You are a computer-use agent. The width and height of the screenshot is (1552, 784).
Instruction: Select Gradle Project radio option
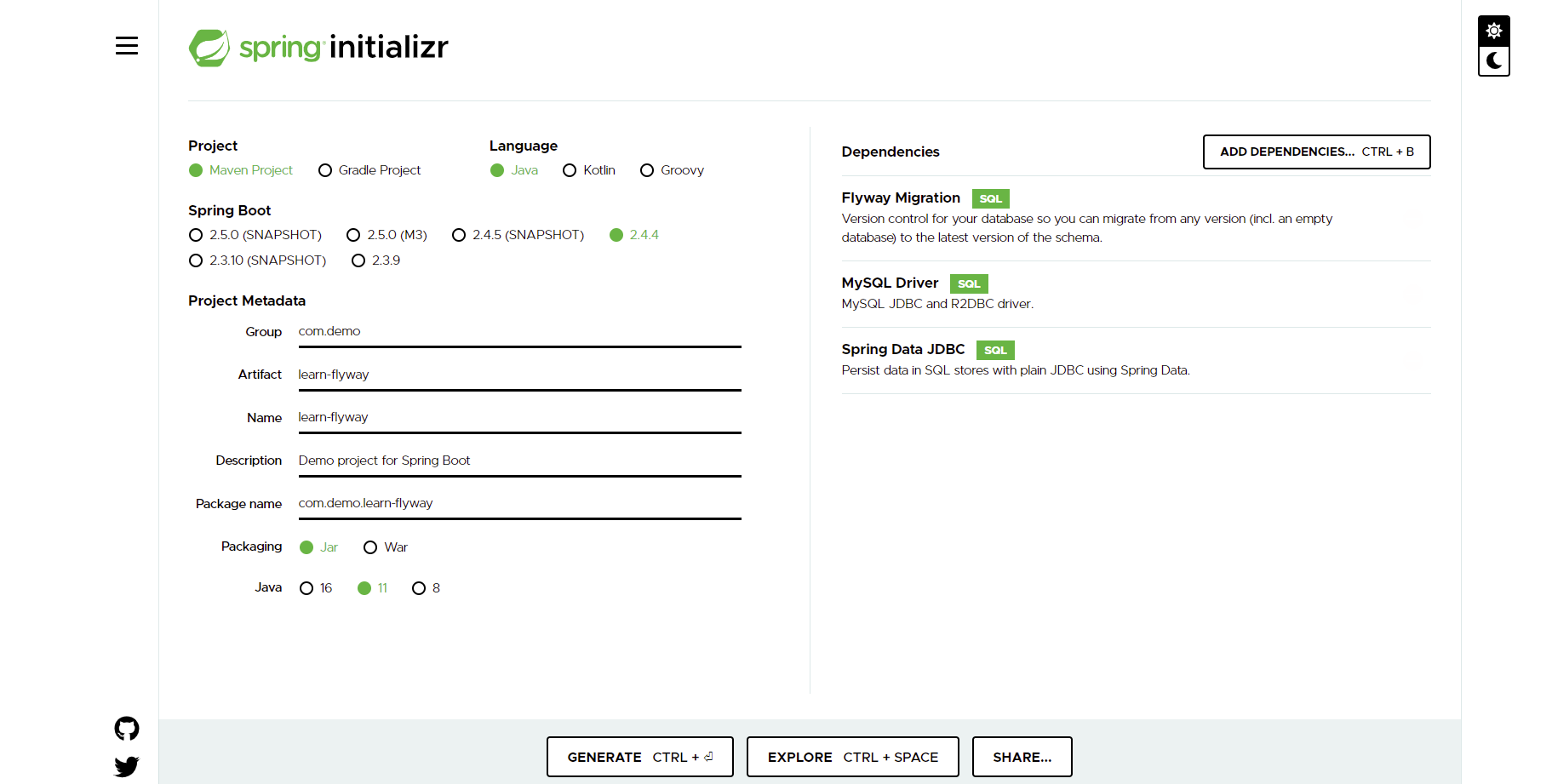pos(369,170)
